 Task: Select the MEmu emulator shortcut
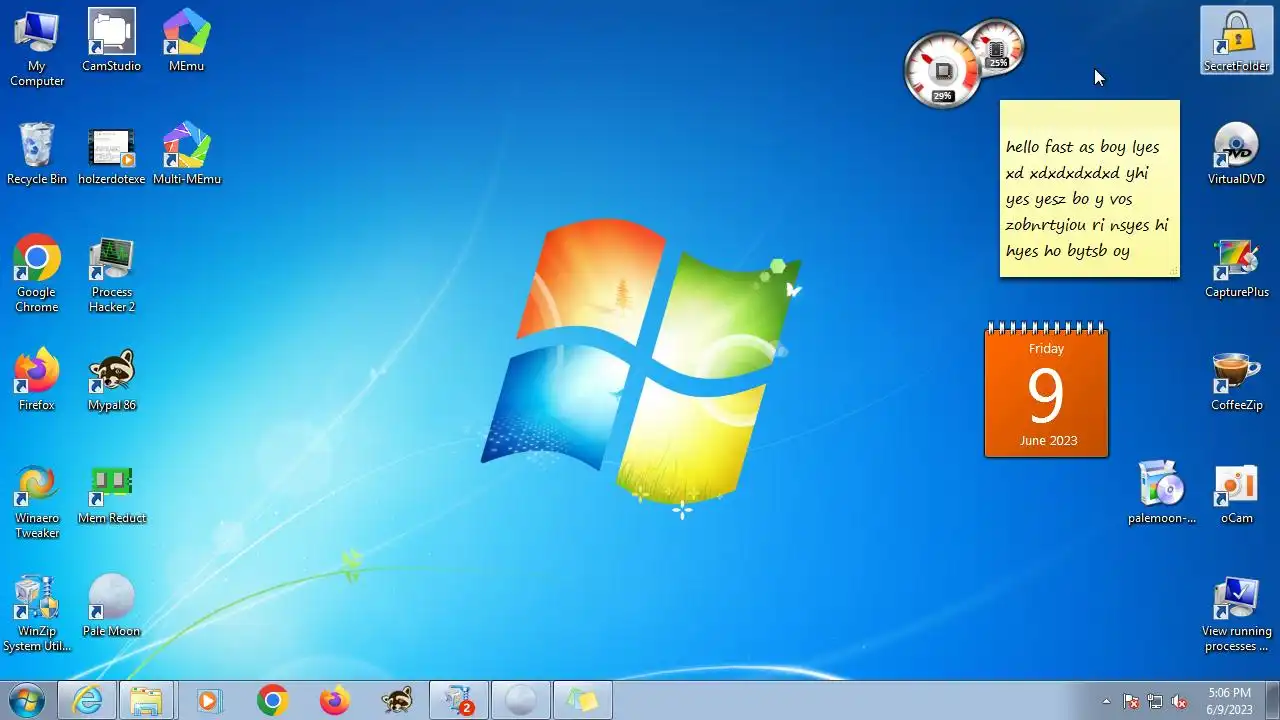tap(186, 41)
